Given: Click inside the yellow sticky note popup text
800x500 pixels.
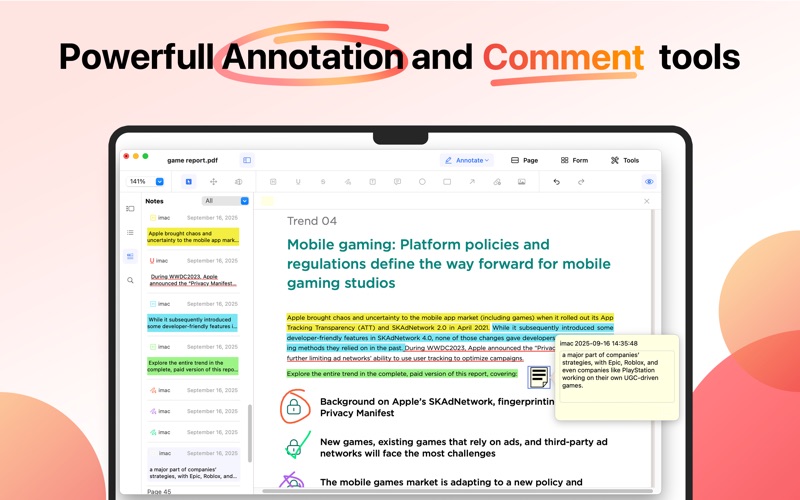Looking at the screenshot, I should (617, 377).
